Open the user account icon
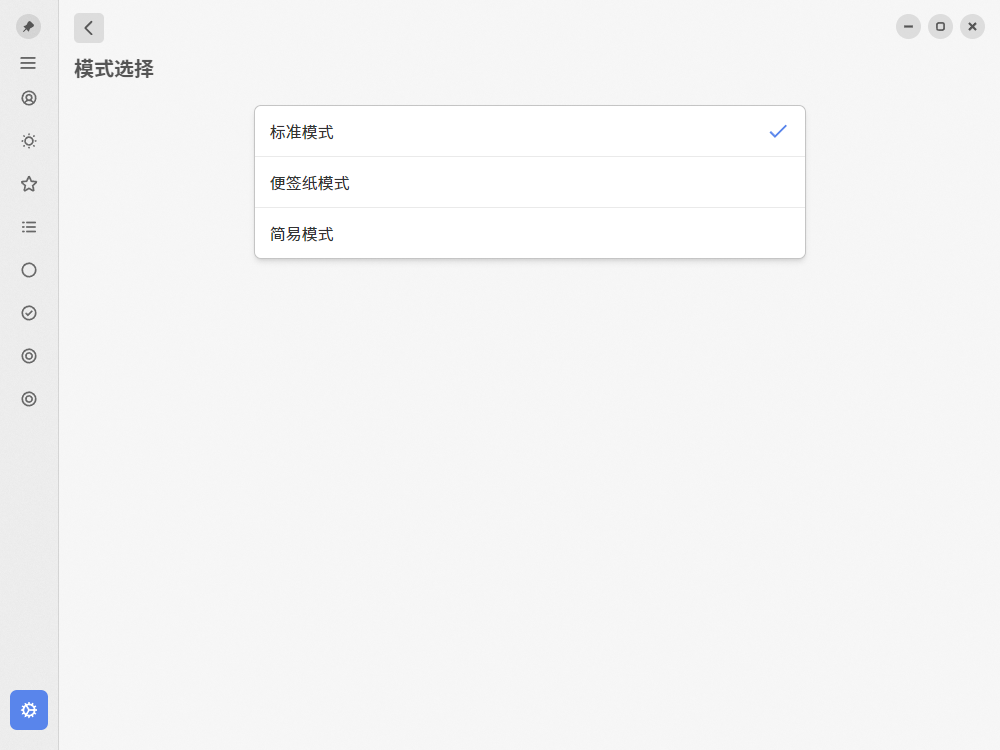 (29, 98)
